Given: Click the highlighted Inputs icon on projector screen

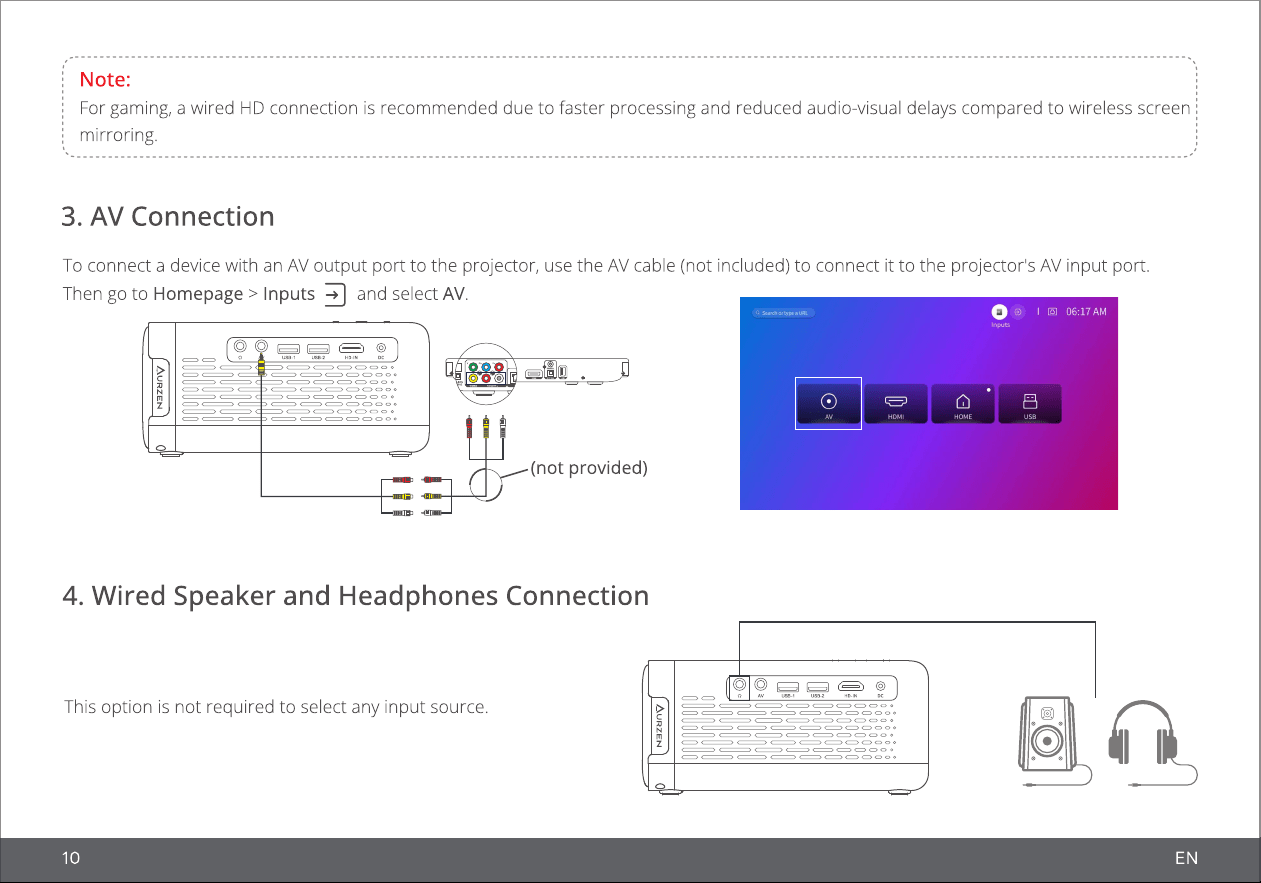Looking at the screenshot, I should [999, 312].
